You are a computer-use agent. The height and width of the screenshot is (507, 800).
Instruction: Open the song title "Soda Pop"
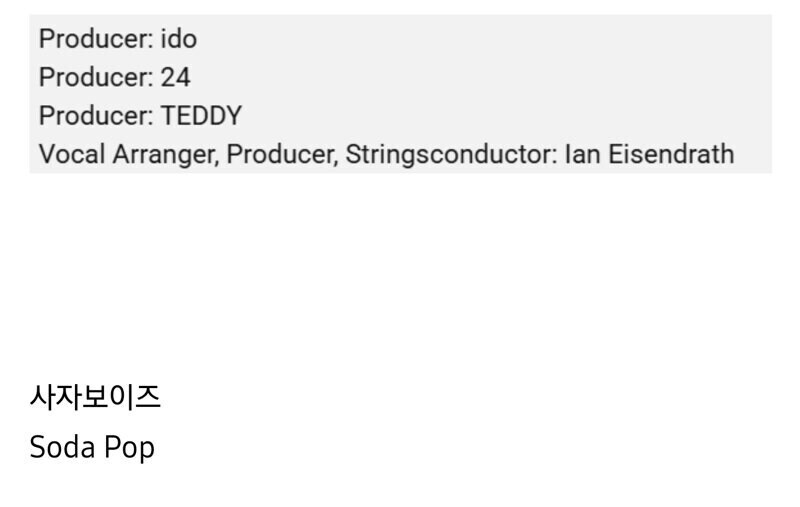click(x=92, y=447)
